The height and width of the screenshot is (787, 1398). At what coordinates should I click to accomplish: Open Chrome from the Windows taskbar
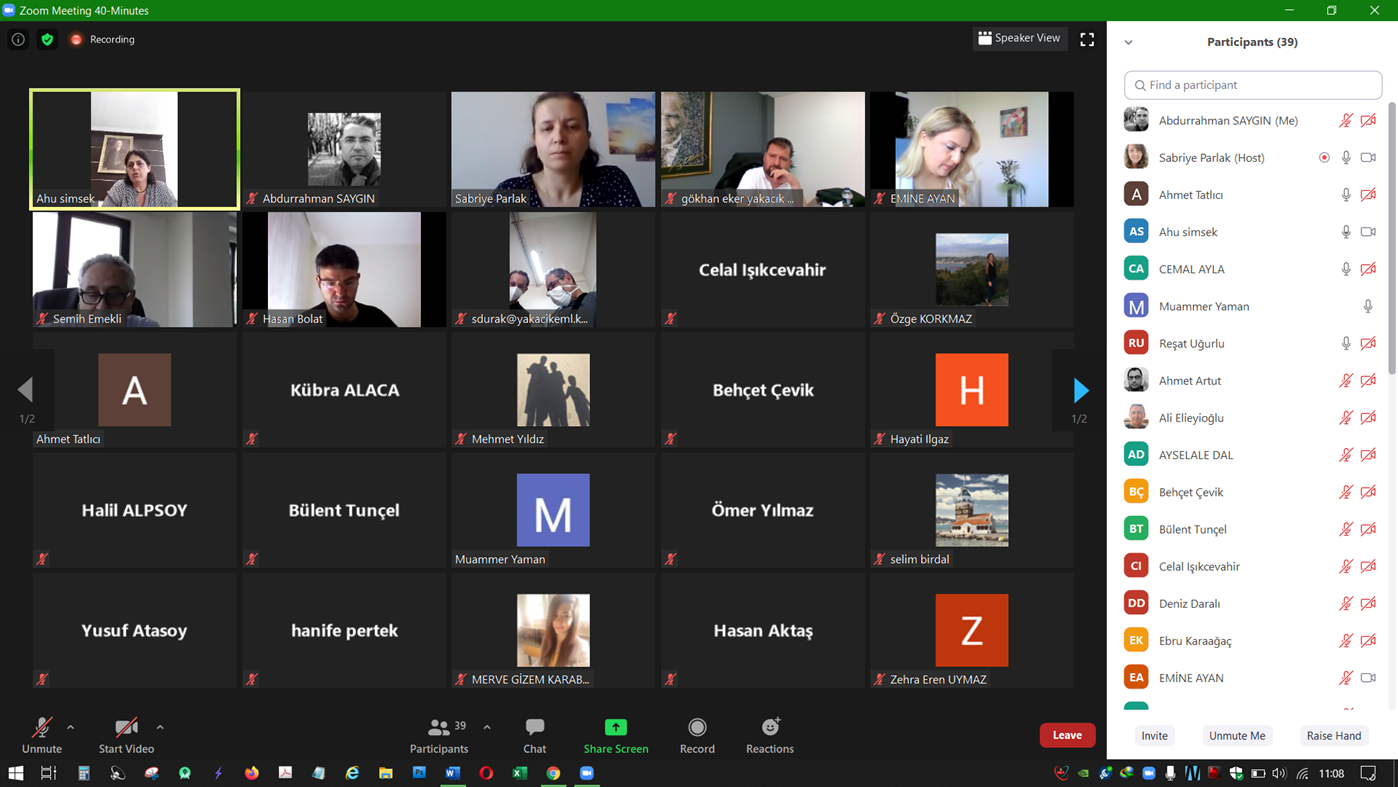click(553, 773)
